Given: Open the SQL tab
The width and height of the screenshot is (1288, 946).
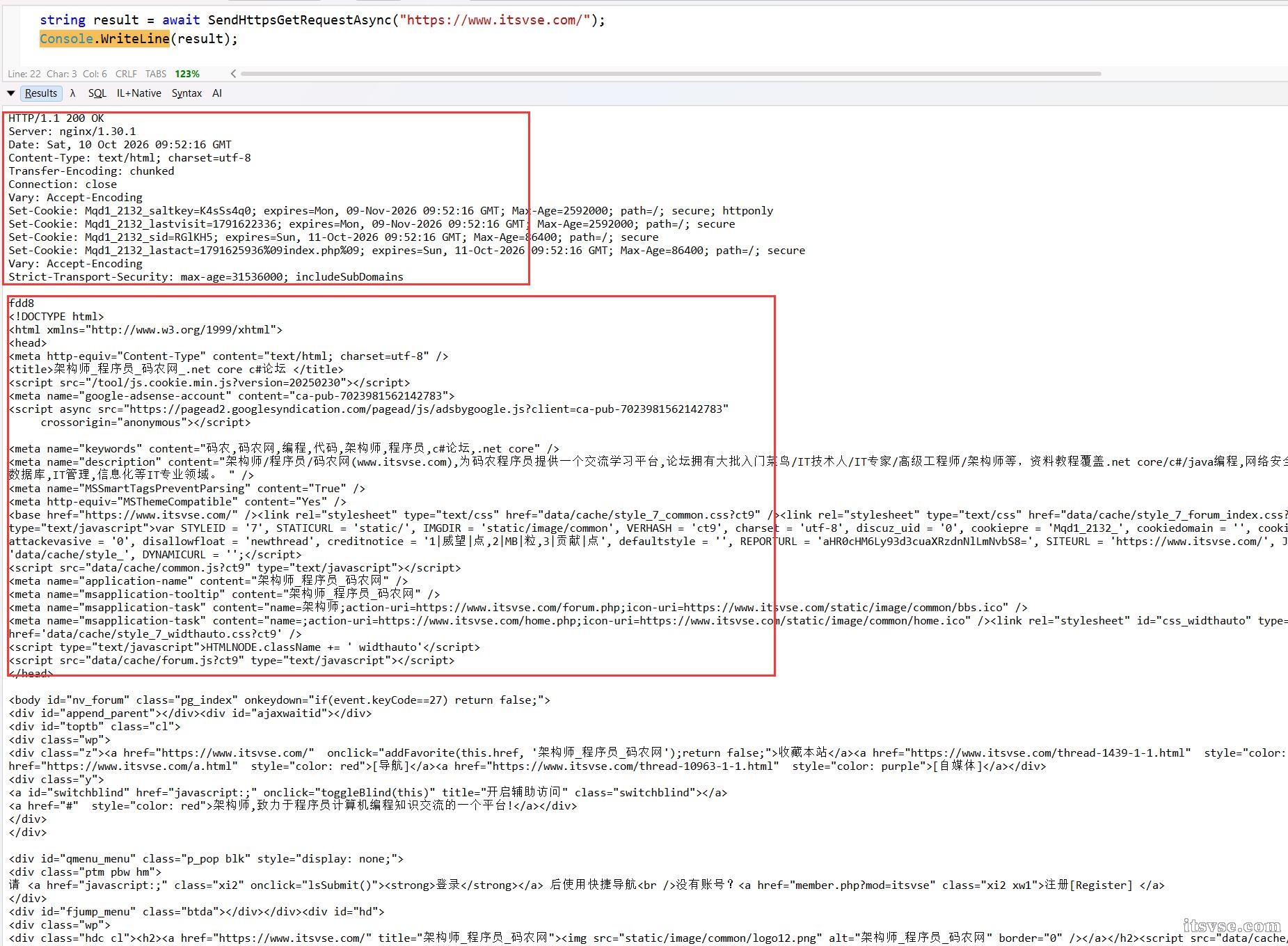Looking at the screenshot, I should tap(97, 93).
